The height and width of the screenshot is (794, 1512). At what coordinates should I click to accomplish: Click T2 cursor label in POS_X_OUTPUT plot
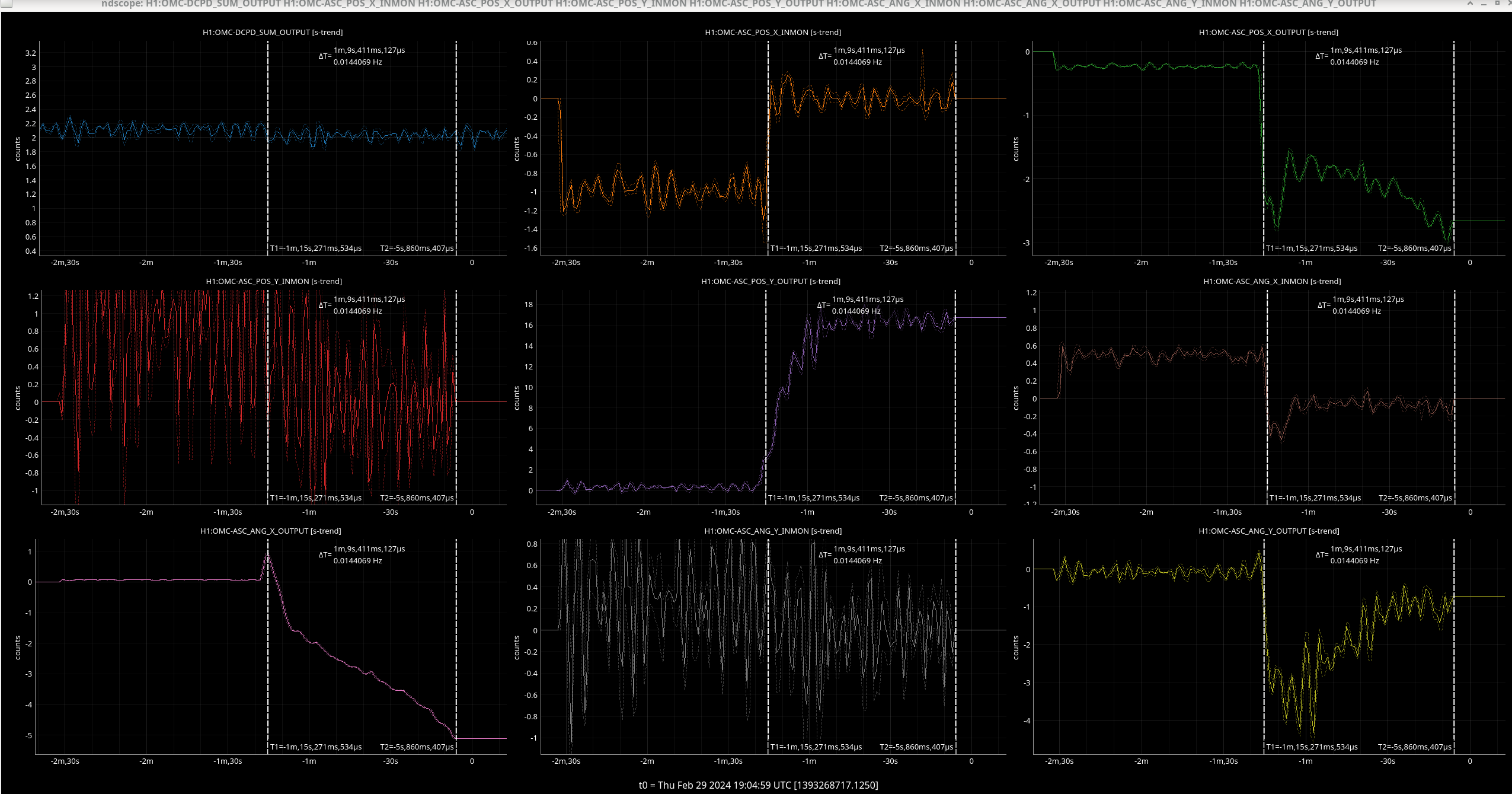click(1414, 248)
